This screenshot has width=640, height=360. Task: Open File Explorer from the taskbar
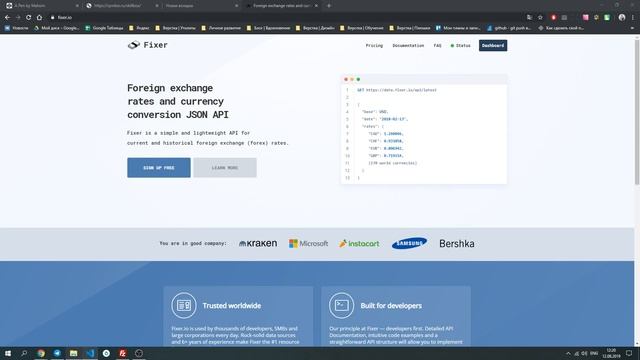73,353
